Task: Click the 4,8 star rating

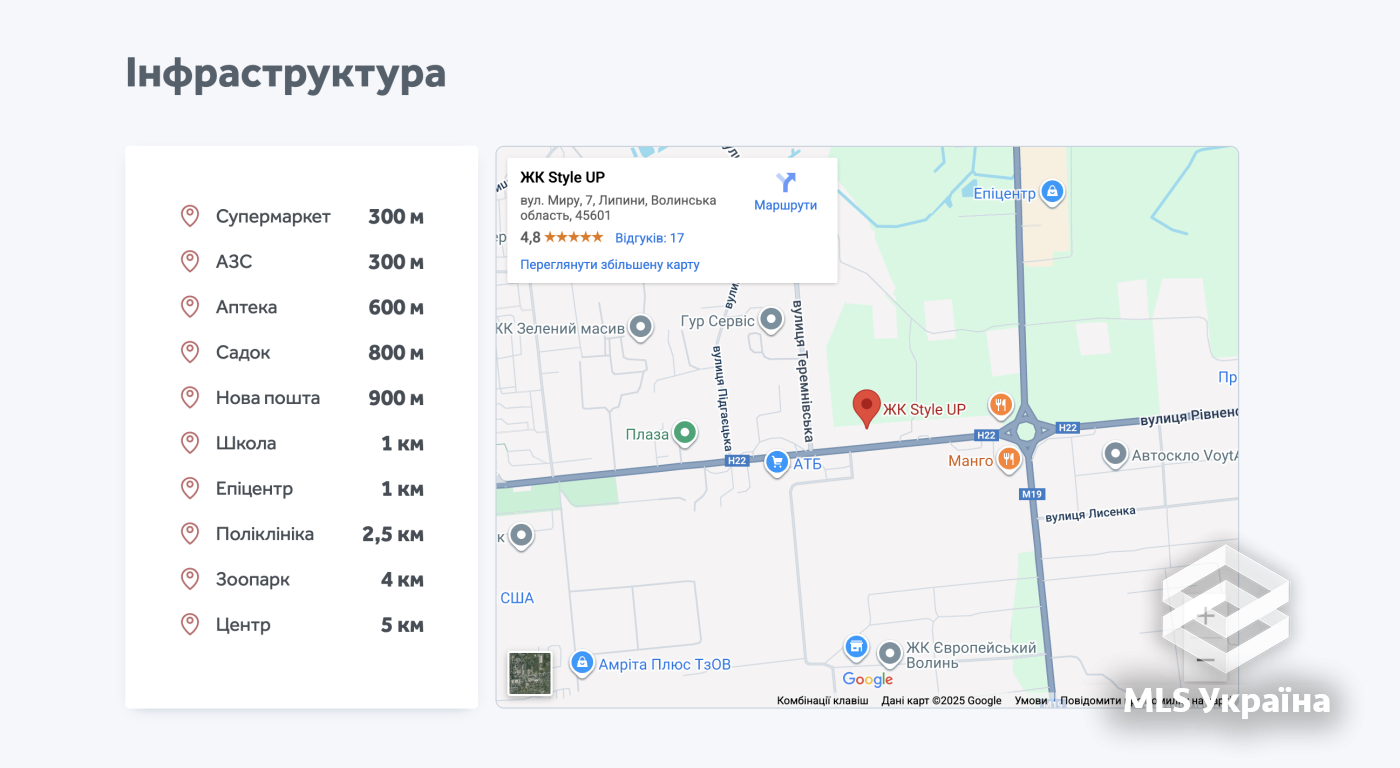Action: (561, 237)
